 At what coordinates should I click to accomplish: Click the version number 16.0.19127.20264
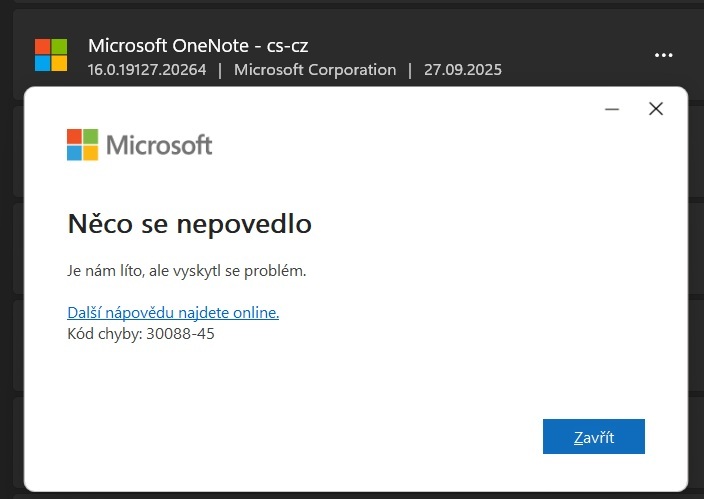(147, 70)
